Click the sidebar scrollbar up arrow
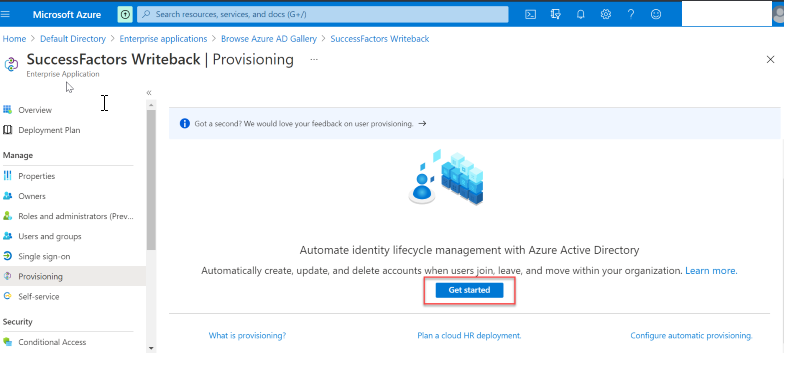 [x=151, y=105]
